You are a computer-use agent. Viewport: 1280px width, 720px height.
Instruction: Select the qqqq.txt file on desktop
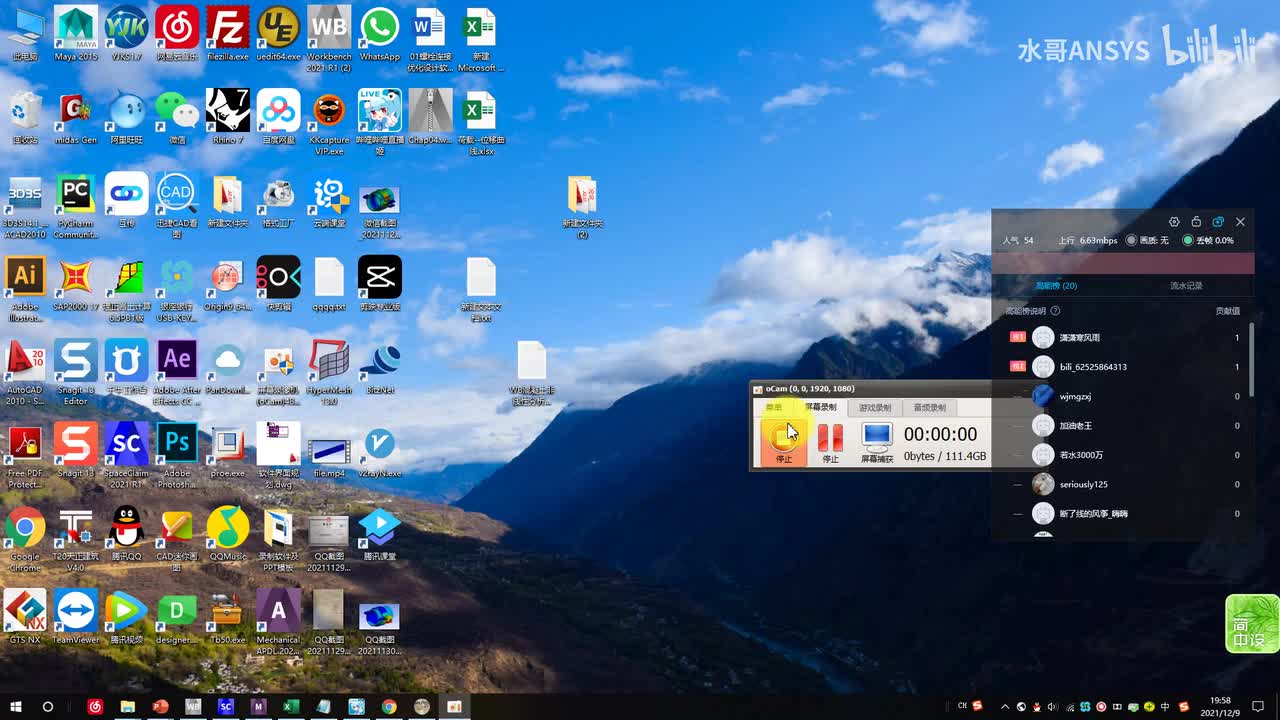(329, 284)
